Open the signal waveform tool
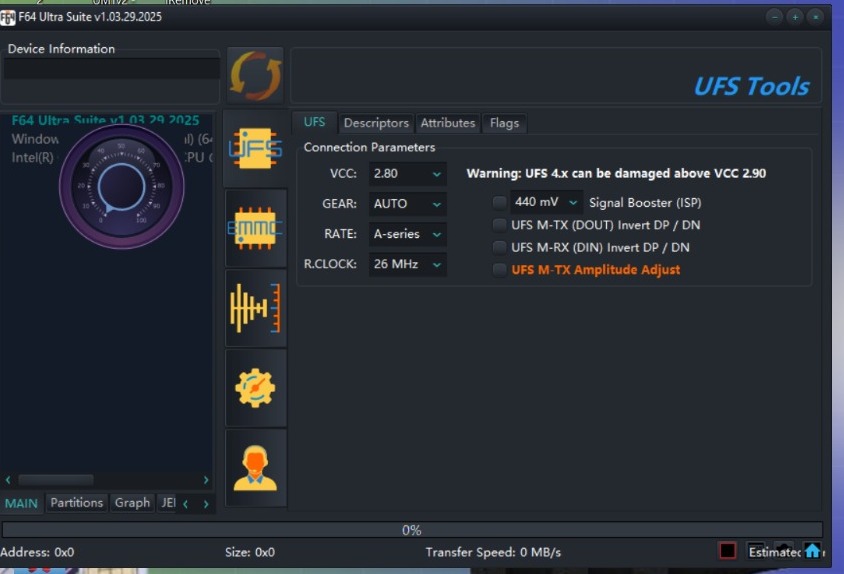Image resolution: width=844 pixels, height=574 pixels. 255,308
